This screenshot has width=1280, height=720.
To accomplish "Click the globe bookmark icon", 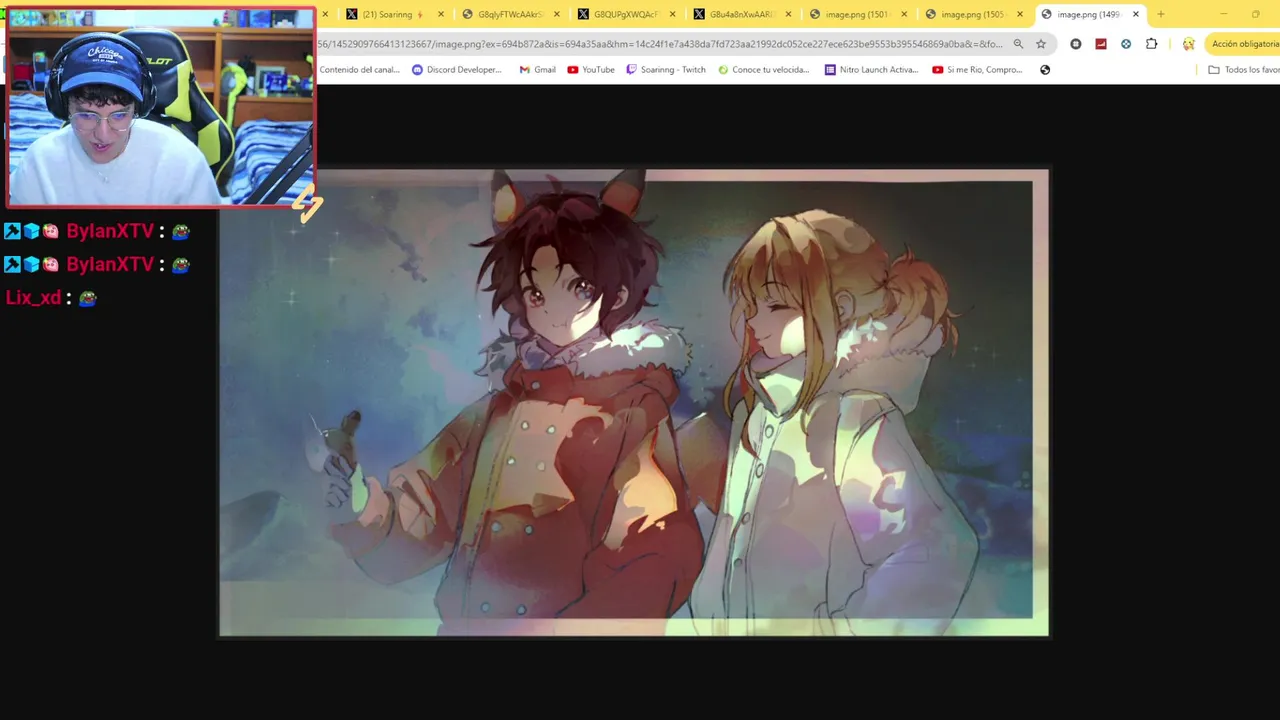I will [x=1045, y=70].
